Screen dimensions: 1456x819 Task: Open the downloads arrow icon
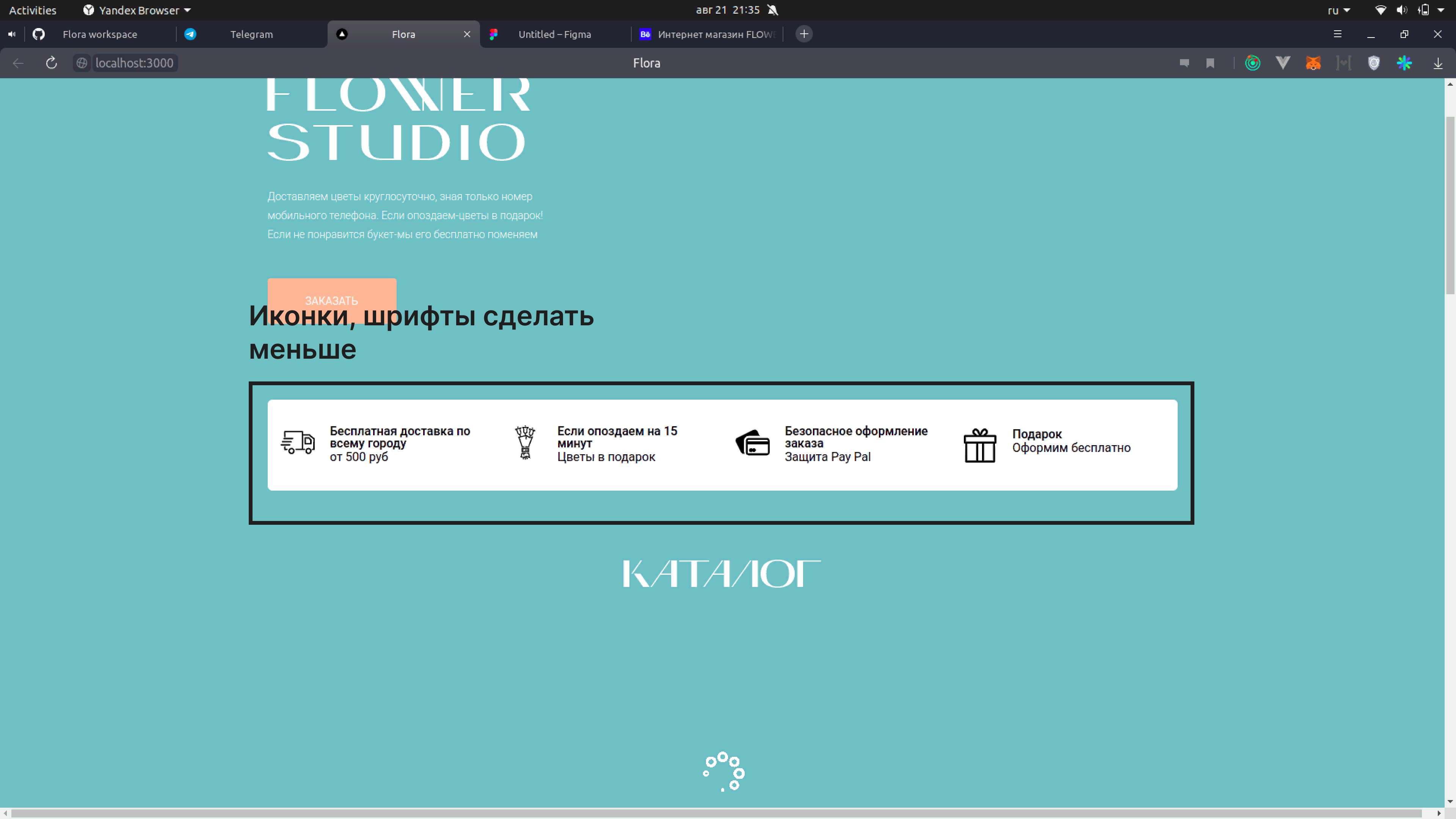1438,63
